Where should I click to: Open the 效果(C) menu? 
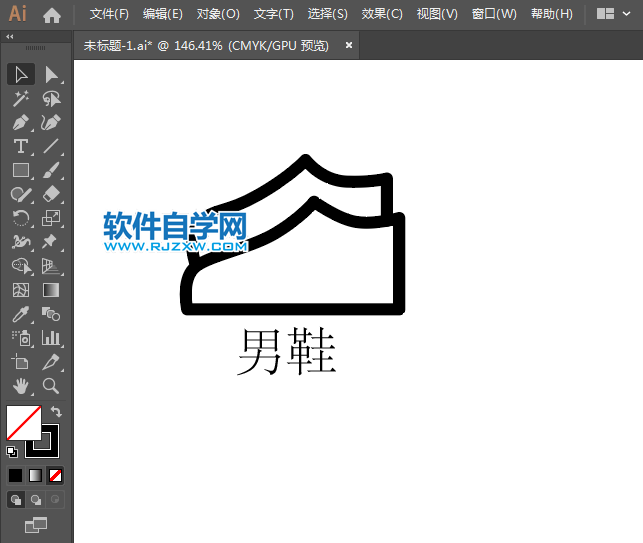point(382,14)
